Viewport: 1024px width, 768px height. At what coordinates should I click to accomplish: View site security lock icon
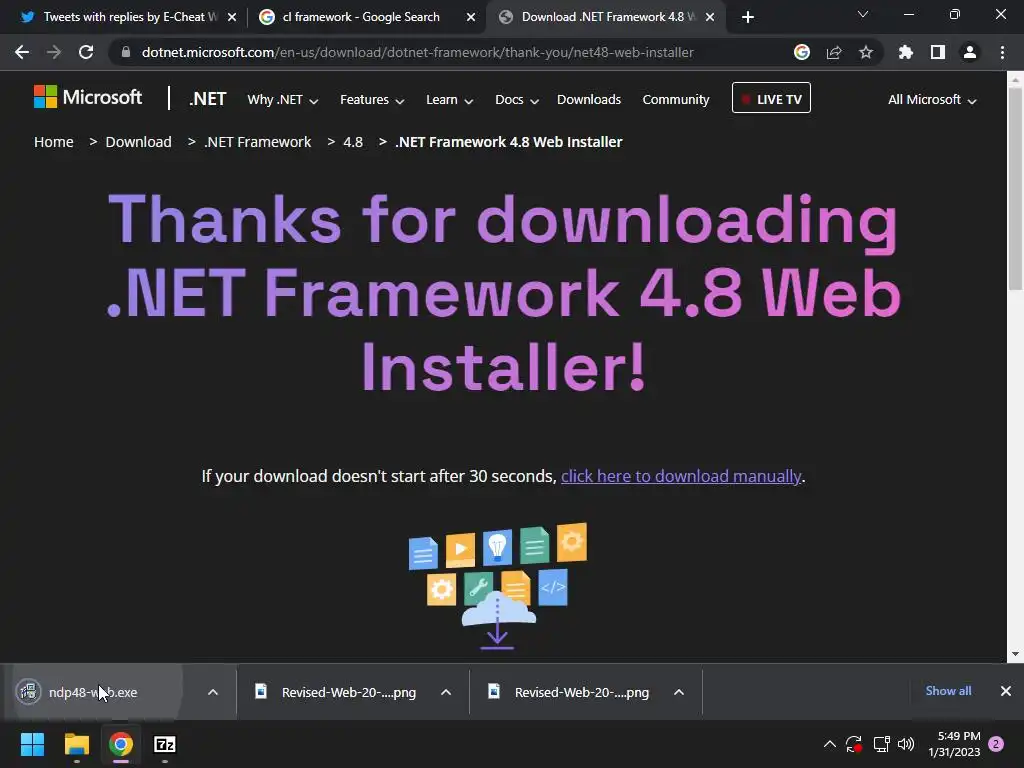tap(126, 52)
